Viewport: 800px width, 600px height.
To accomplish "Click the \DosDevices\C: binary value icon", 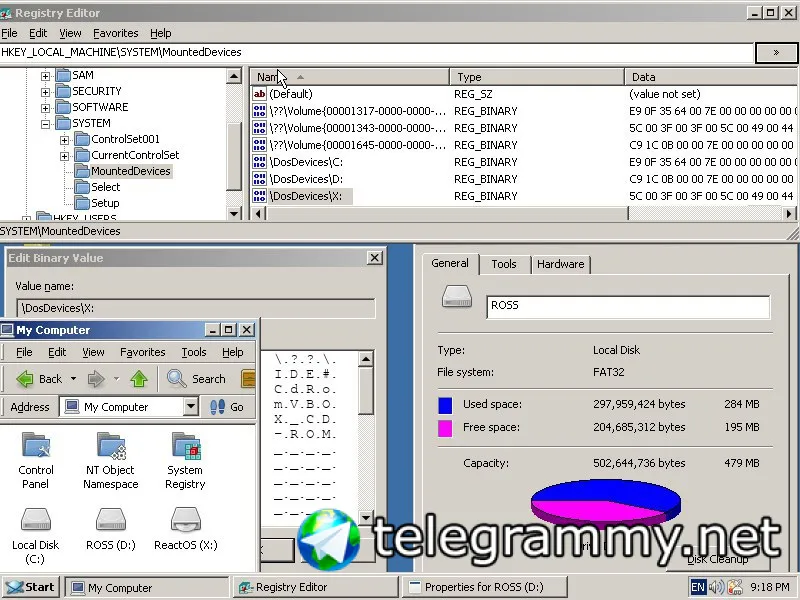I will coord(259,162).
